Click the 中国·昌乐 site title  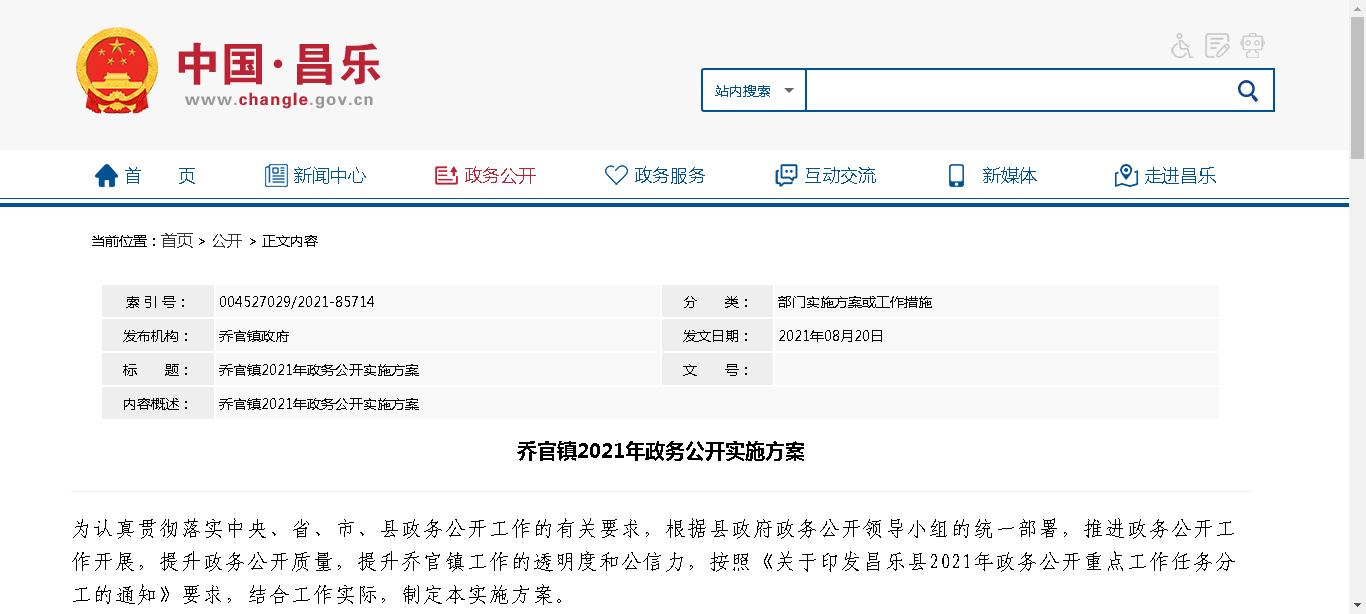click(279, 68)
